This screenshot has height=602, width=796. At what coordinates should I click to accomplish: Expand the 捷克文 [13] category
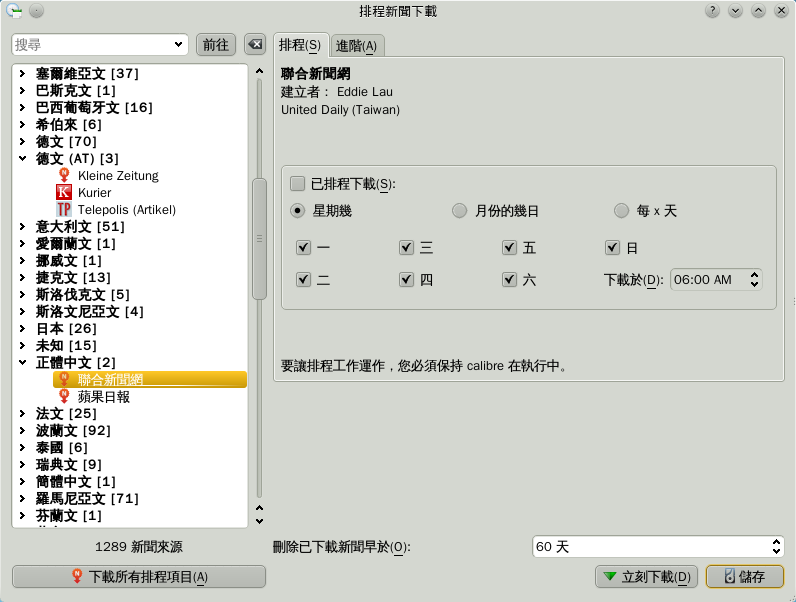22,277
